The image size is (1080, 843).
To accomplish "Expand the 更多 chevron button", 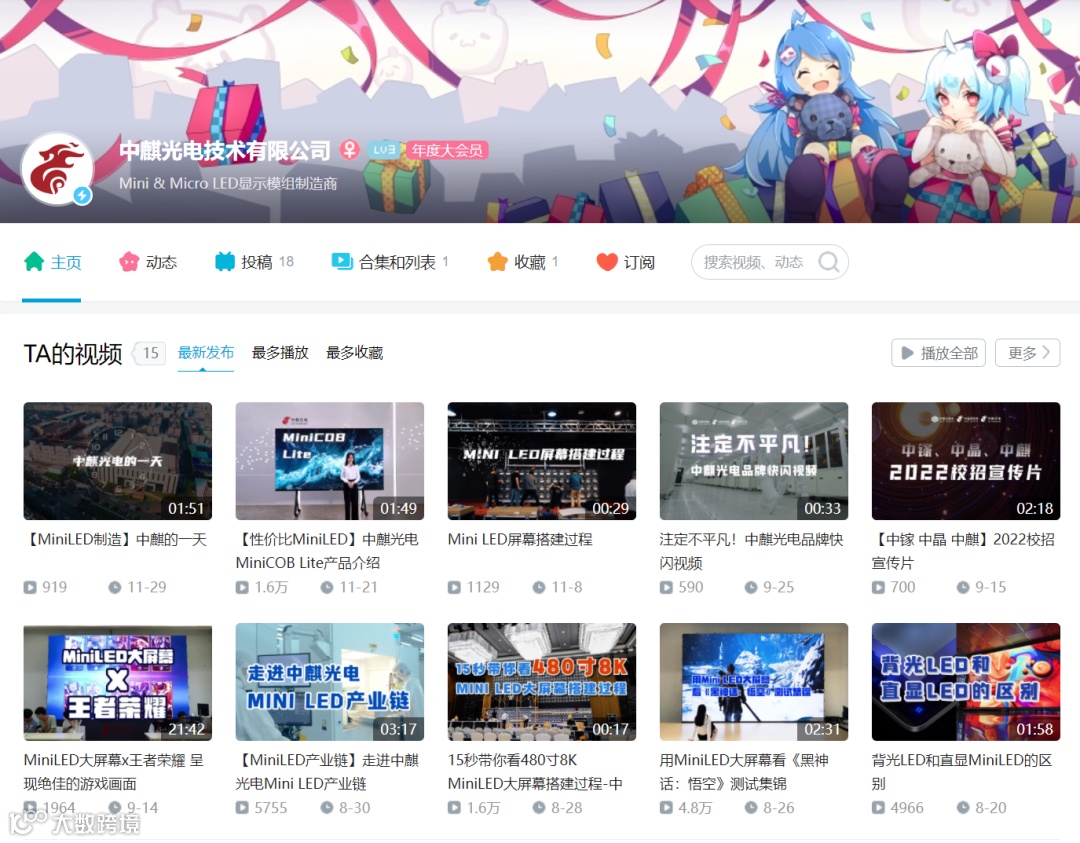I will tap(1027, 353).
